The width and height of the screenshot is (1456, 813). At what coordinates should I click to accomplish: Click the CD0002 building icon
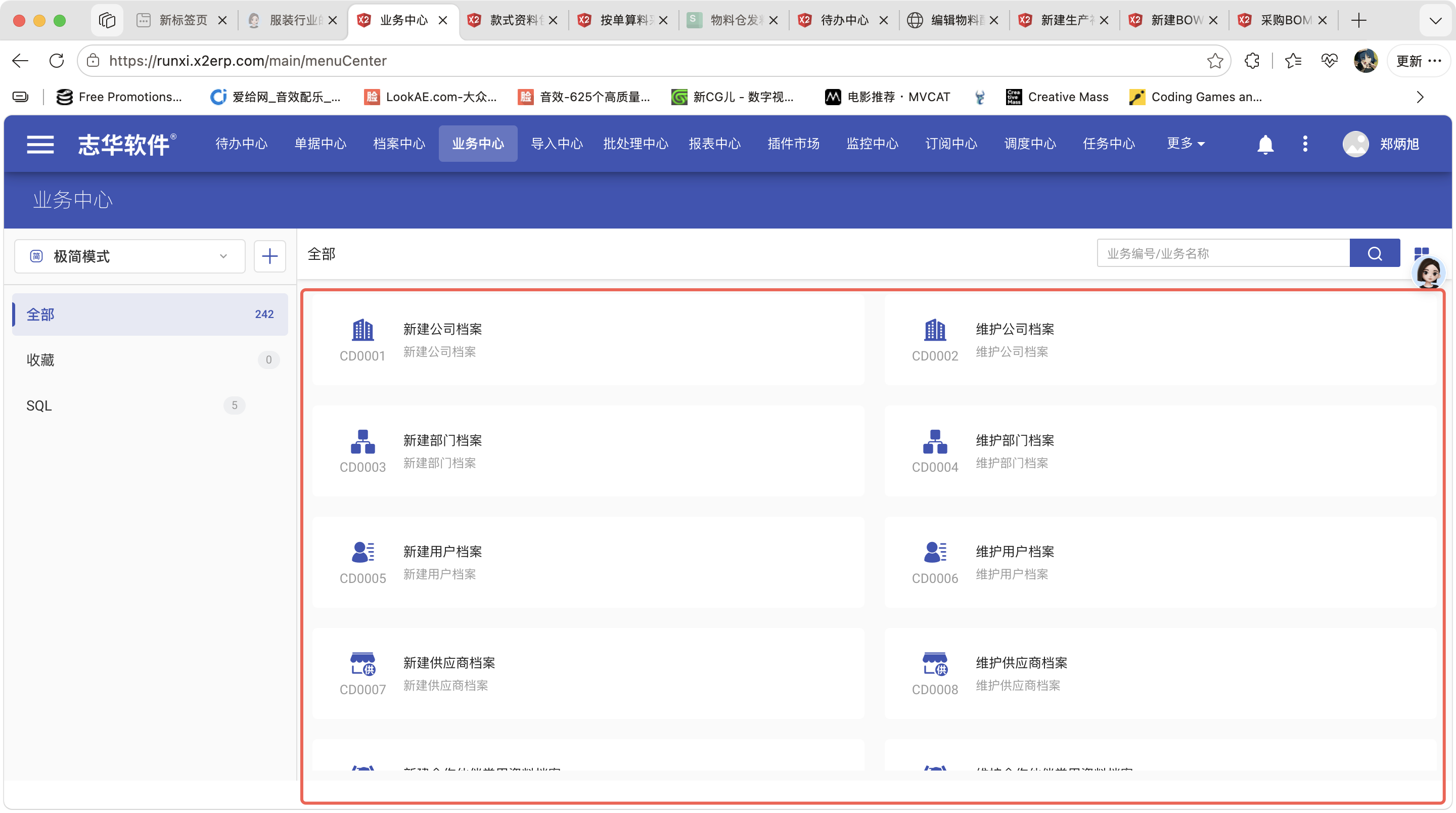934,330
